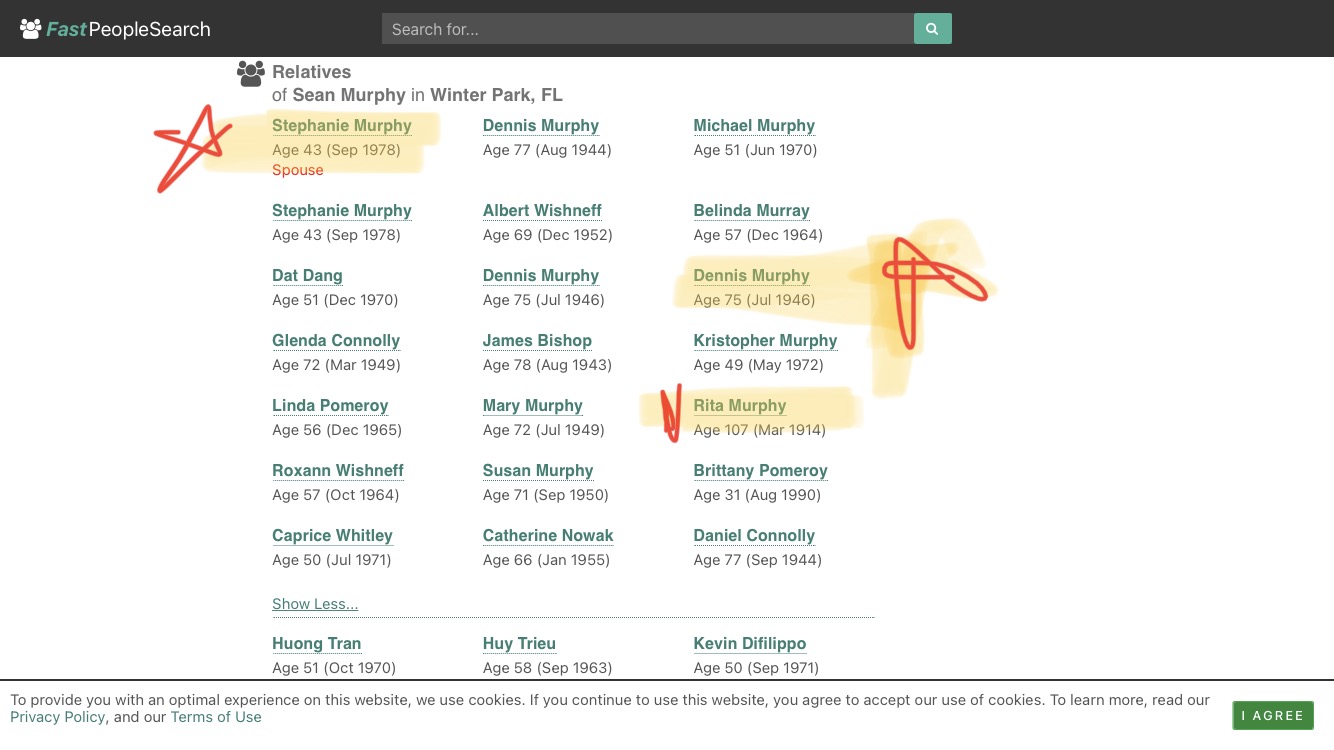Open Mary Murphy profile
This screenshot has height=750, width=1334.
(x=533, y=405)
